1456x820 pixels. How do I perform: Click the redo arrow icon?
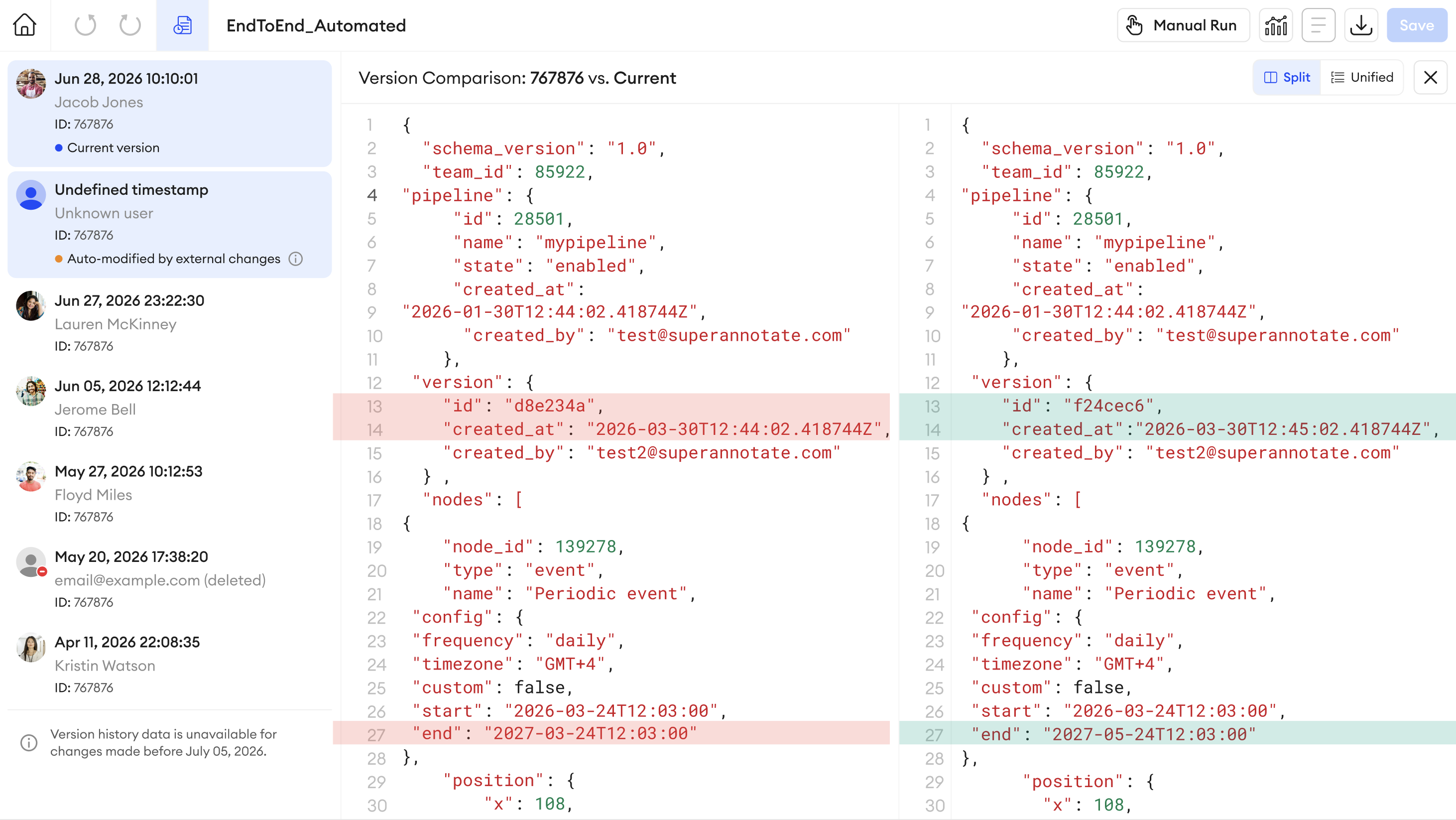click(130, 25)
